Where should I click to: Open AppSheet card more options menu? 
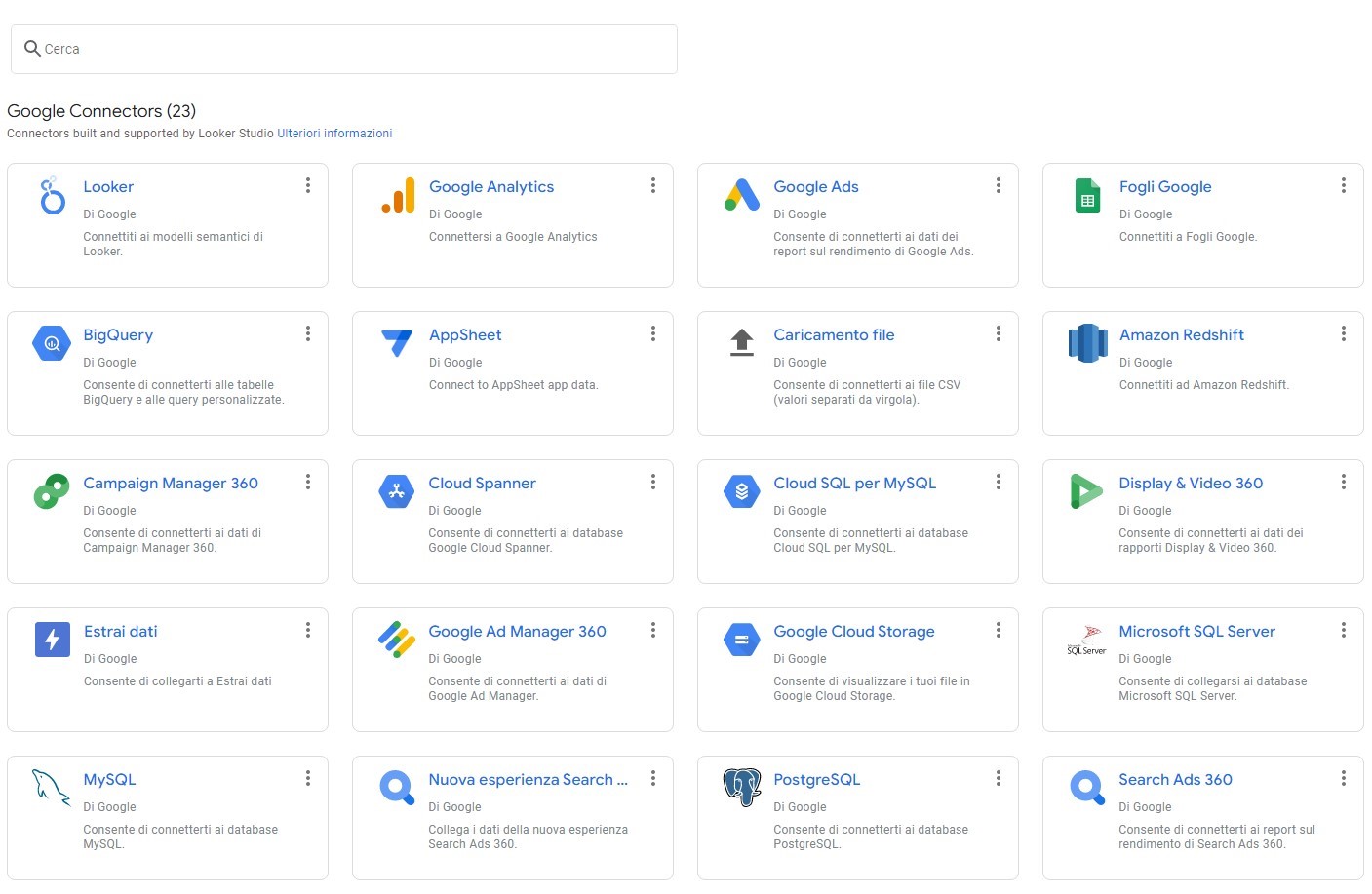pyautogui.click(x=653, y=333)
